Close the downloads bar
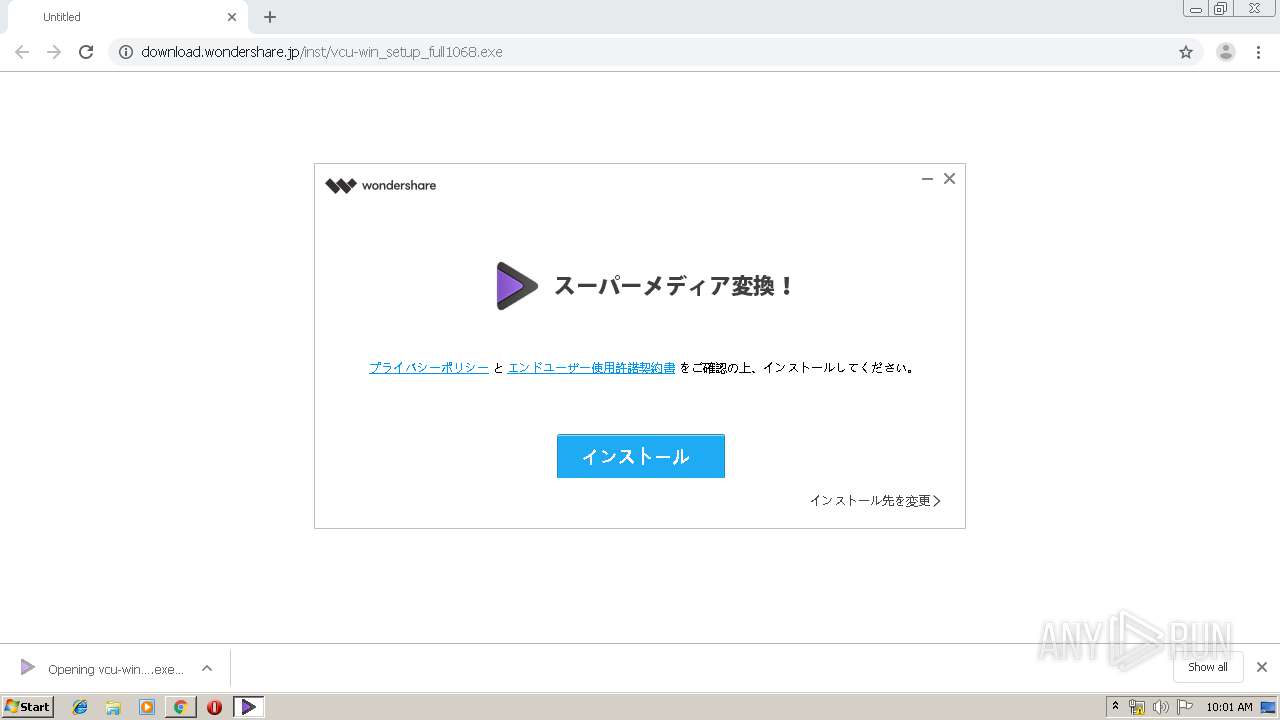This screenshot has height=720, width=1280. [1262, 667]
